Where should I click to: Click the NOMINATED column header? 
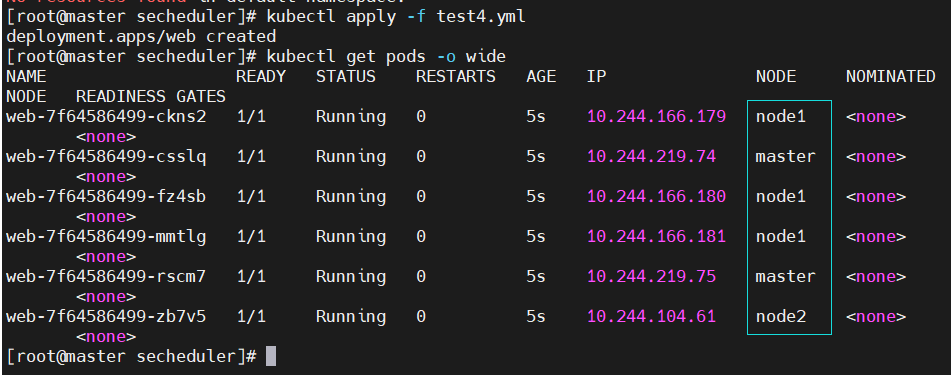(x=890, y=76)
